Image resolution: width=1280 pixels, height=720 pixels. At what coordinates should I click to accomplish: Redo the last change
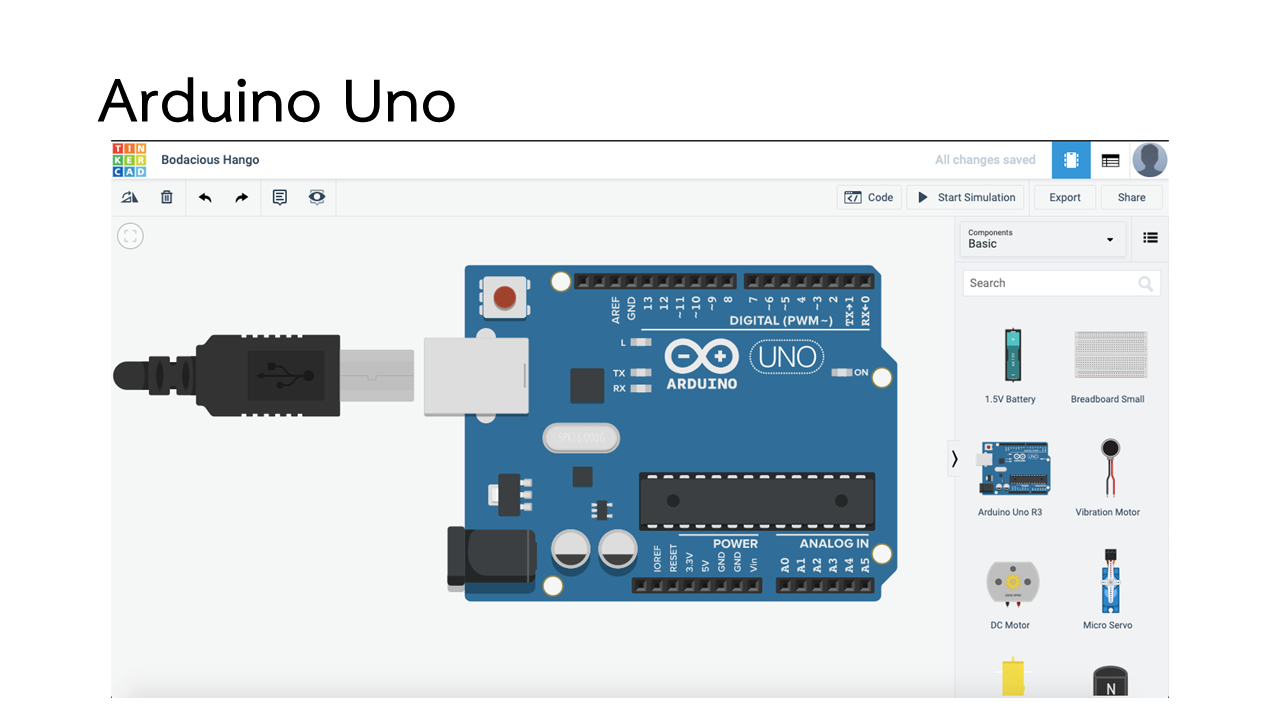[241, 198]
